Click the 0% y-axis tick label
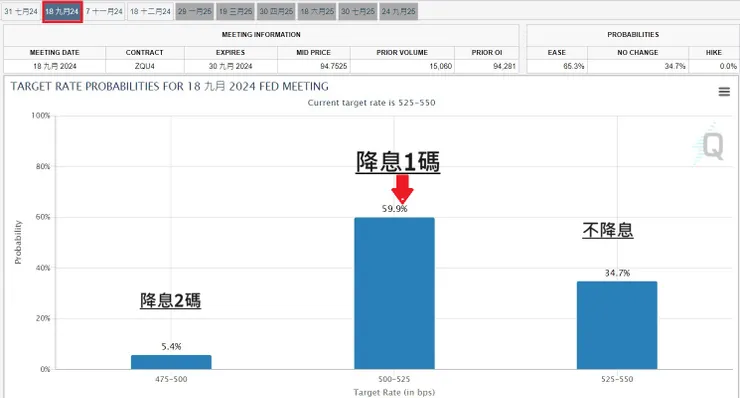Viewport: 740px width, 398px height. (45, 369)
